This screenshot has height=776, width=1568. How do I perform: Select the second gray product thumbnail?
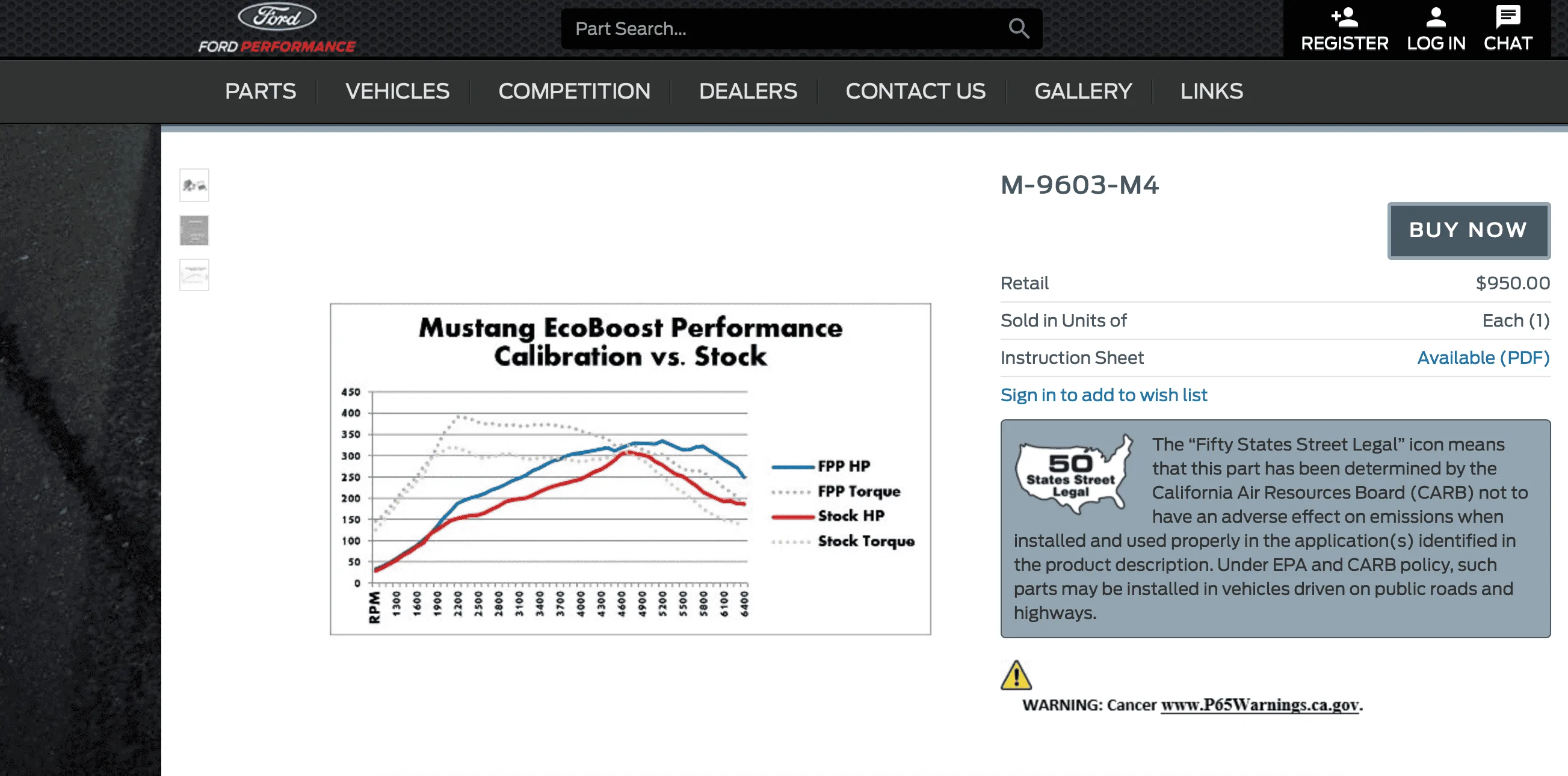pos(194,230)
